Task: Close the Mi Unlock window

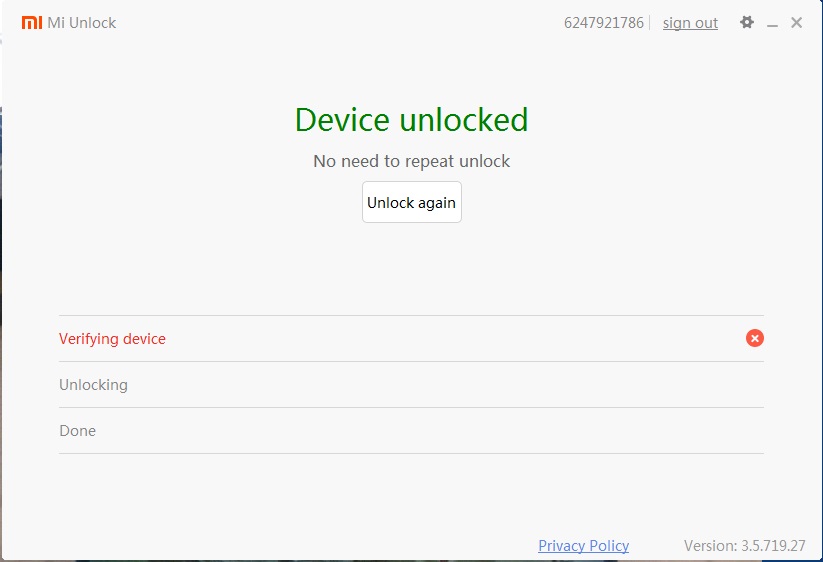Action: 797,22
